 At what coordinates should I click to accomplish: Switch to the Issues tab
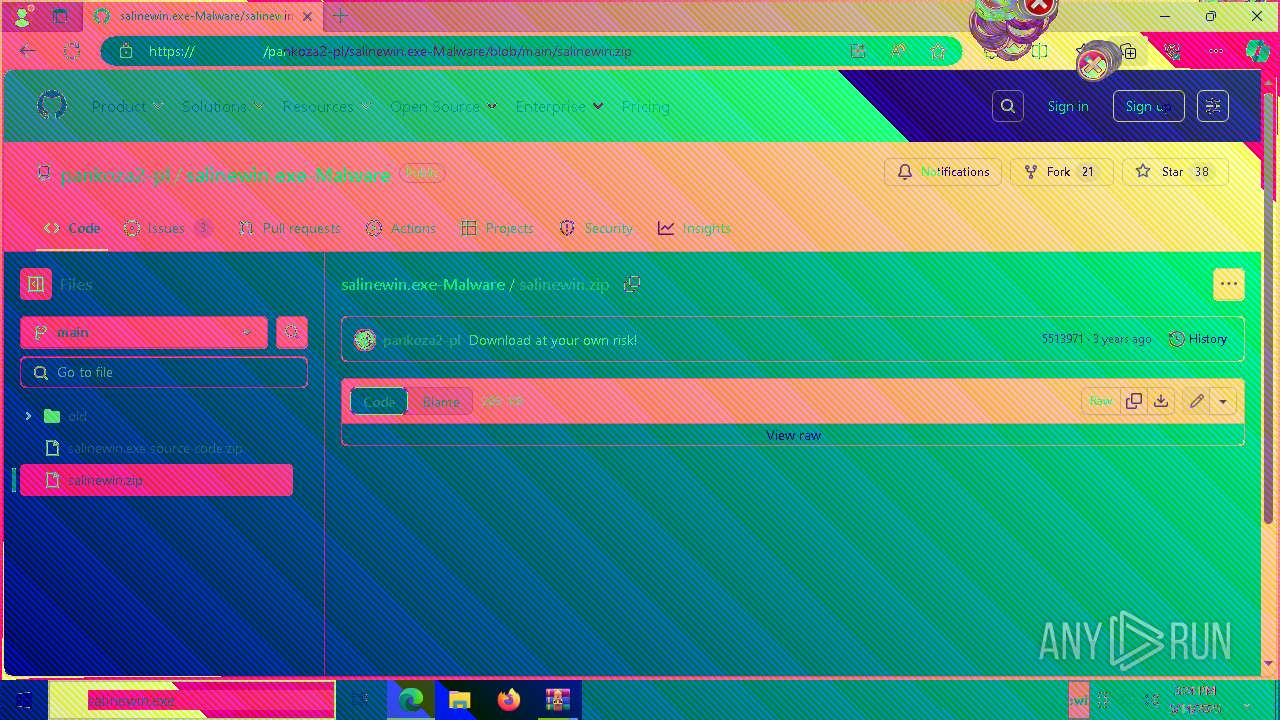[167, 228]
